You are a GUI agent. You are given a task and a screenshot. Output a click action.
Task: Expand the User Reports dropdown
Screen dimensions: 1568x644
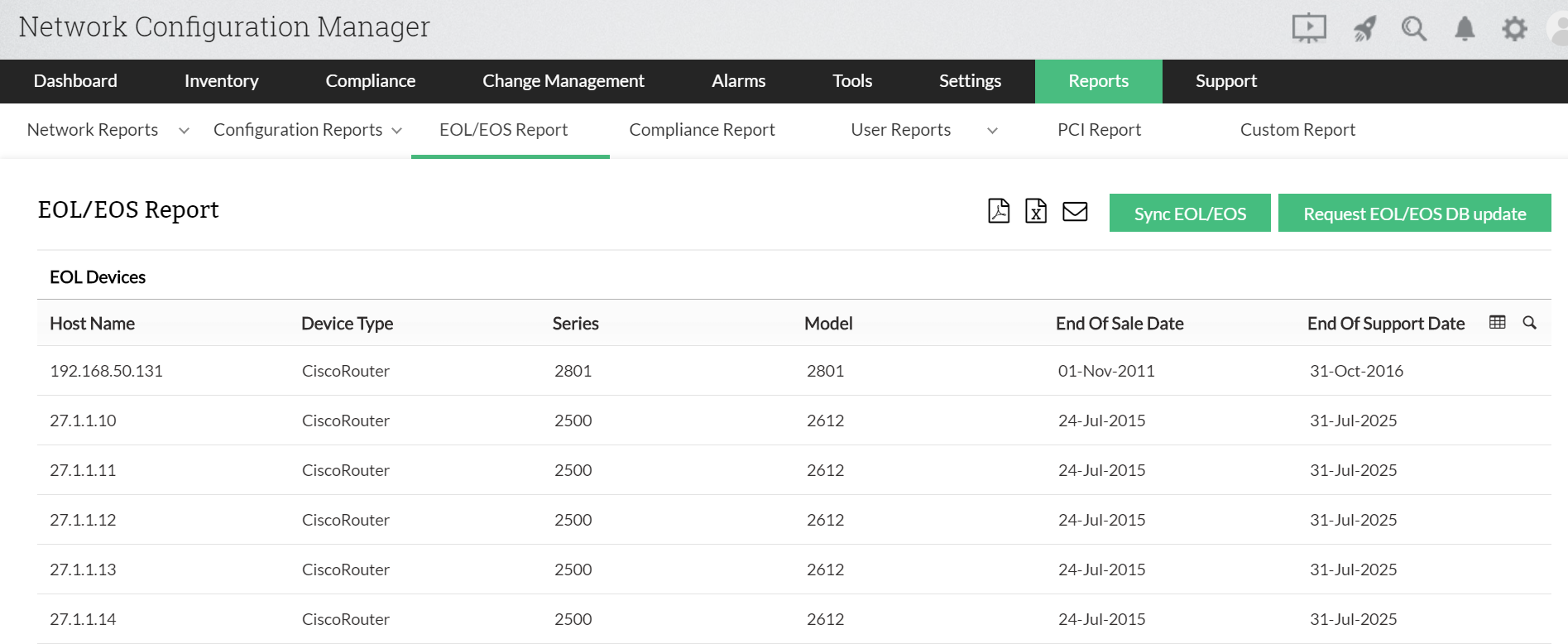pyautogui.click(x=992, y=131)
